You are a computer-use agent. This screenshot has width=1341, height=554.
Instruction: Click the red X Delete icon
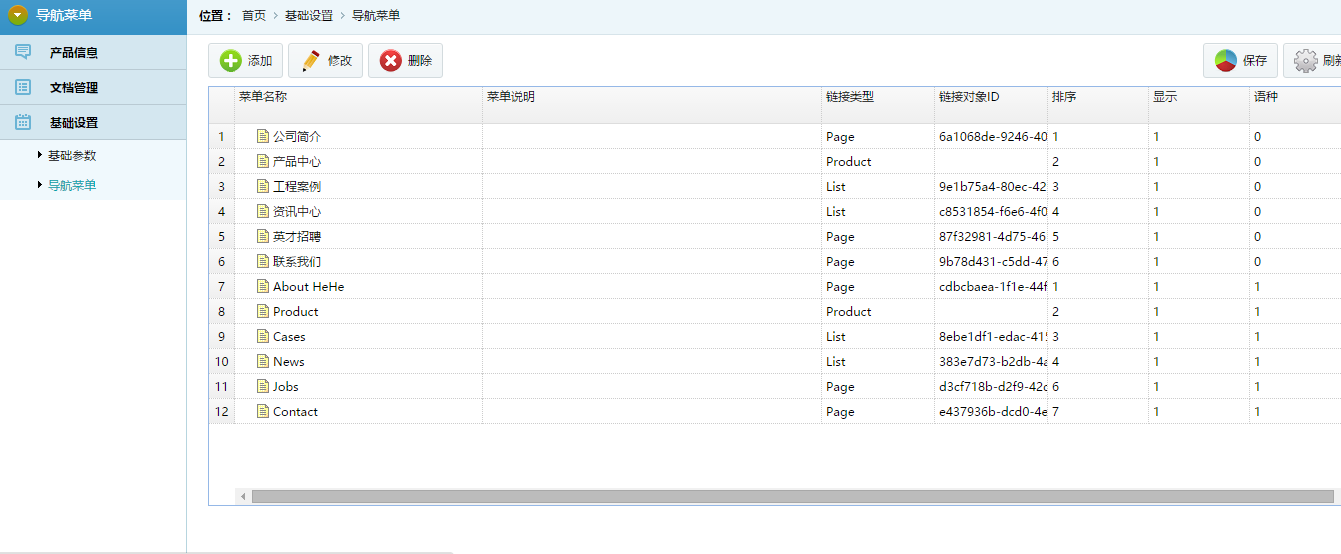tap(391, 61)
